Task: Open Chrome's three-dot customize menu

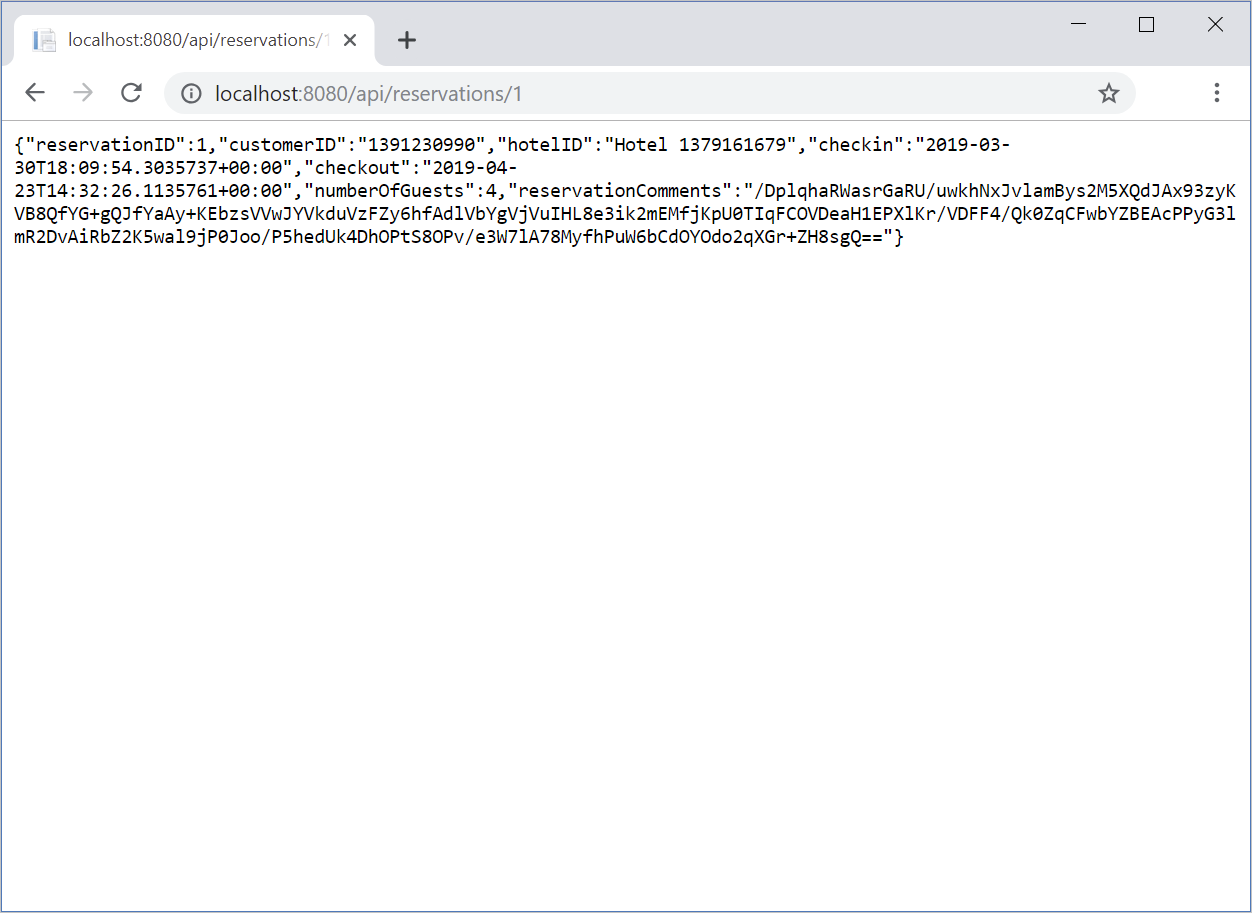Action: coord(1216,92)
